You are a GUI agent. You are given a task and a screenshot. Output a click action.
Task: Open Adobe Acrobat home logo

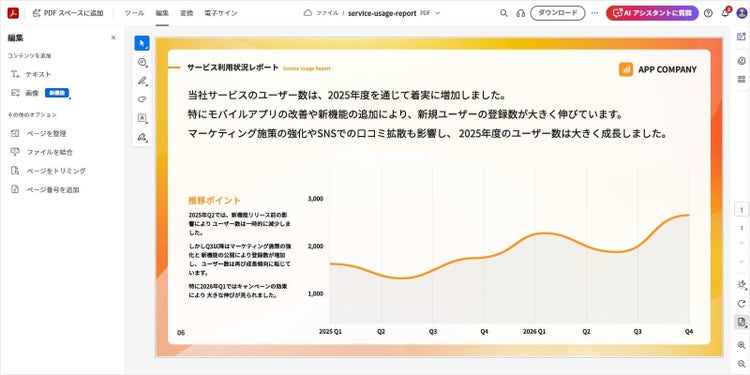(x=13, y=13)
